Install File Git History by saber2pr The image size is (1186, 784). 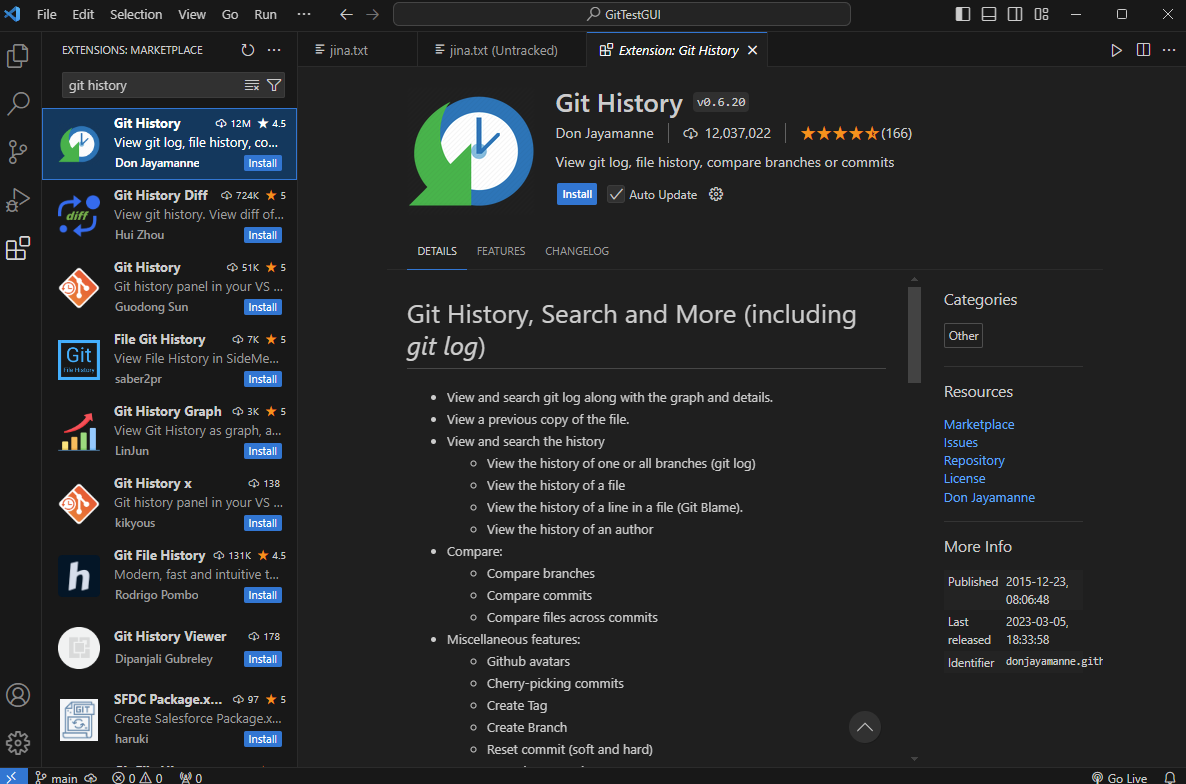coord(262,379)
